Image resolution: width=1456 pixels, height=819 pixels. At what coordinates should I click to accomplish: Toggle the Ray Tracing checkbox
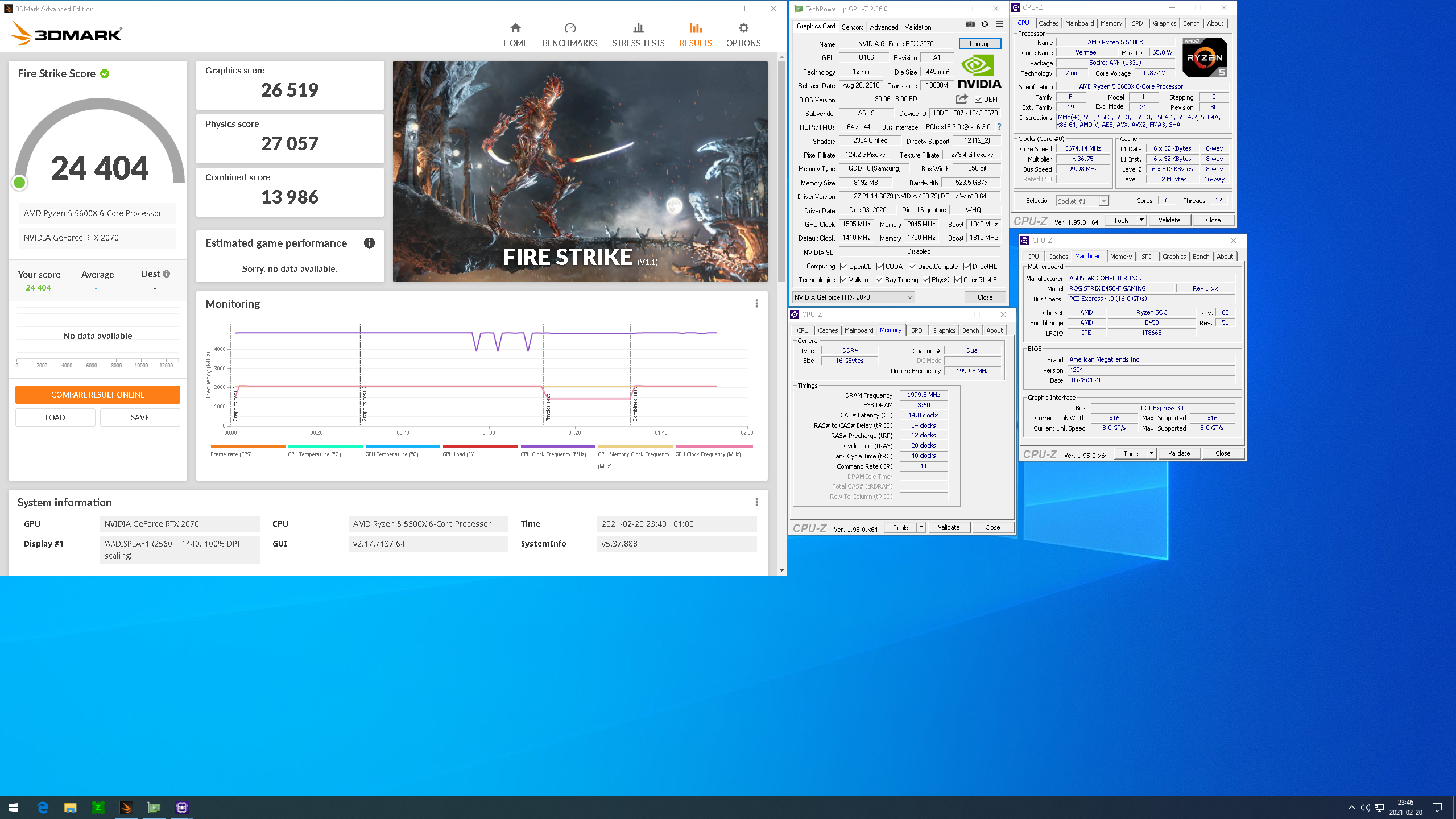coord(880,280)
